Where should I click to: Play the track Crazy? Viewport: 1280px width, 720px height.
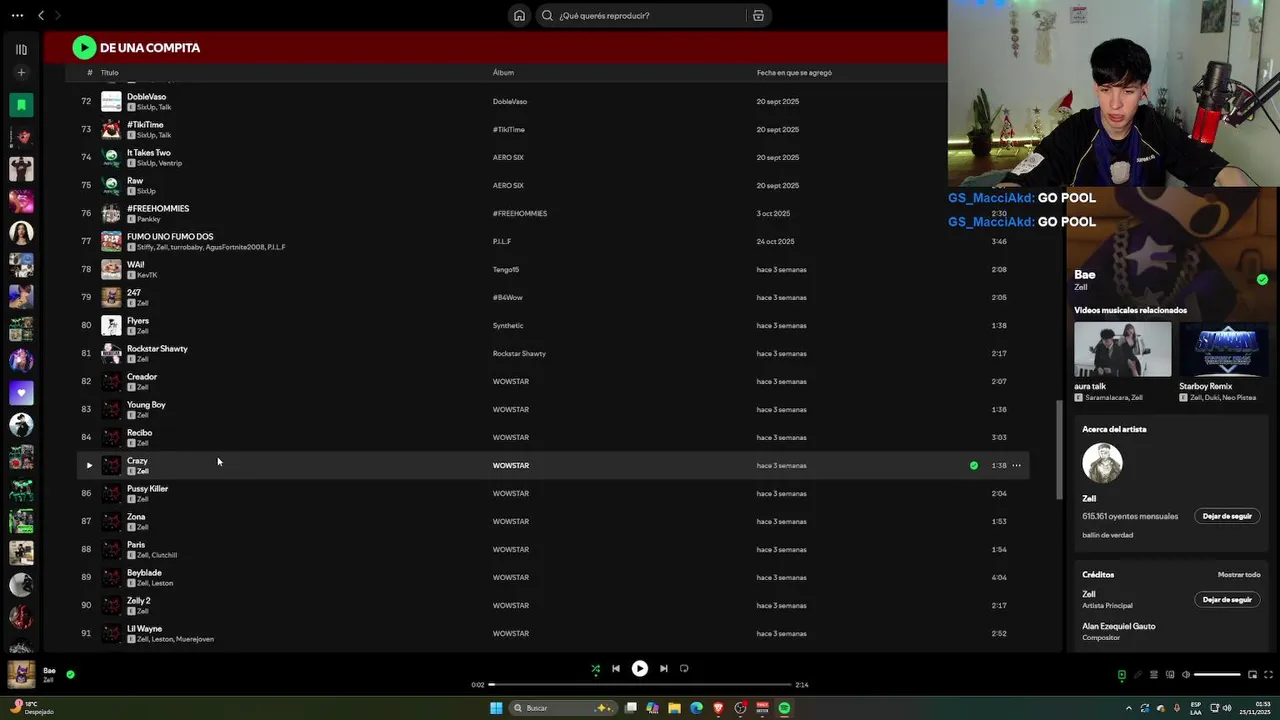coord(89,465)
